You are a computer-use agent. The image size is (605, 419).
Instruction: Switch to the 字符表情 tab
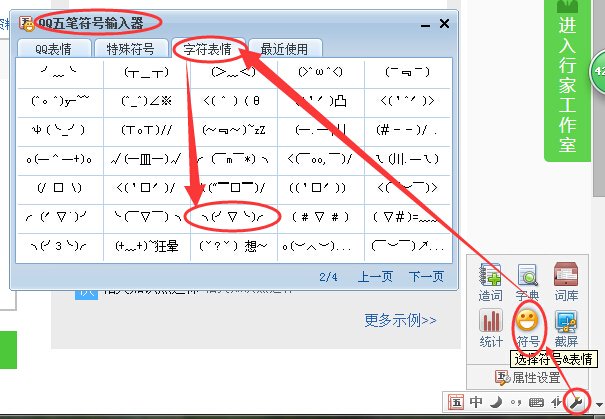coord(208,49)
